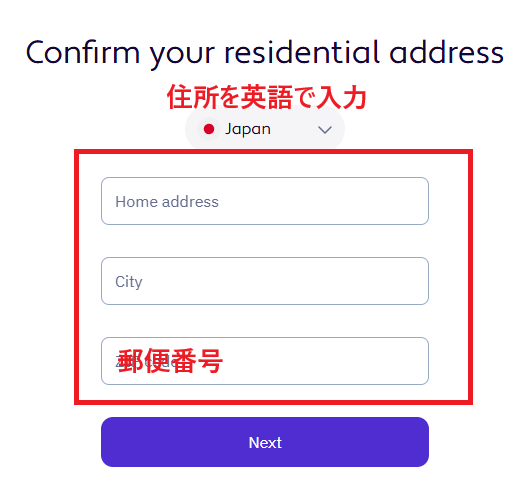
Task: Click the purple Next button
Action: coord(265,442)
